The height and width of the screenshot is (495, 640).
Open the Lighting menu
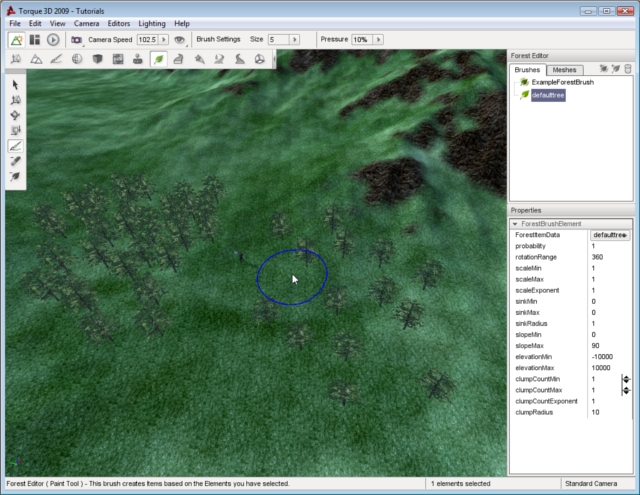pyautogui.click(x=150, y=22)
